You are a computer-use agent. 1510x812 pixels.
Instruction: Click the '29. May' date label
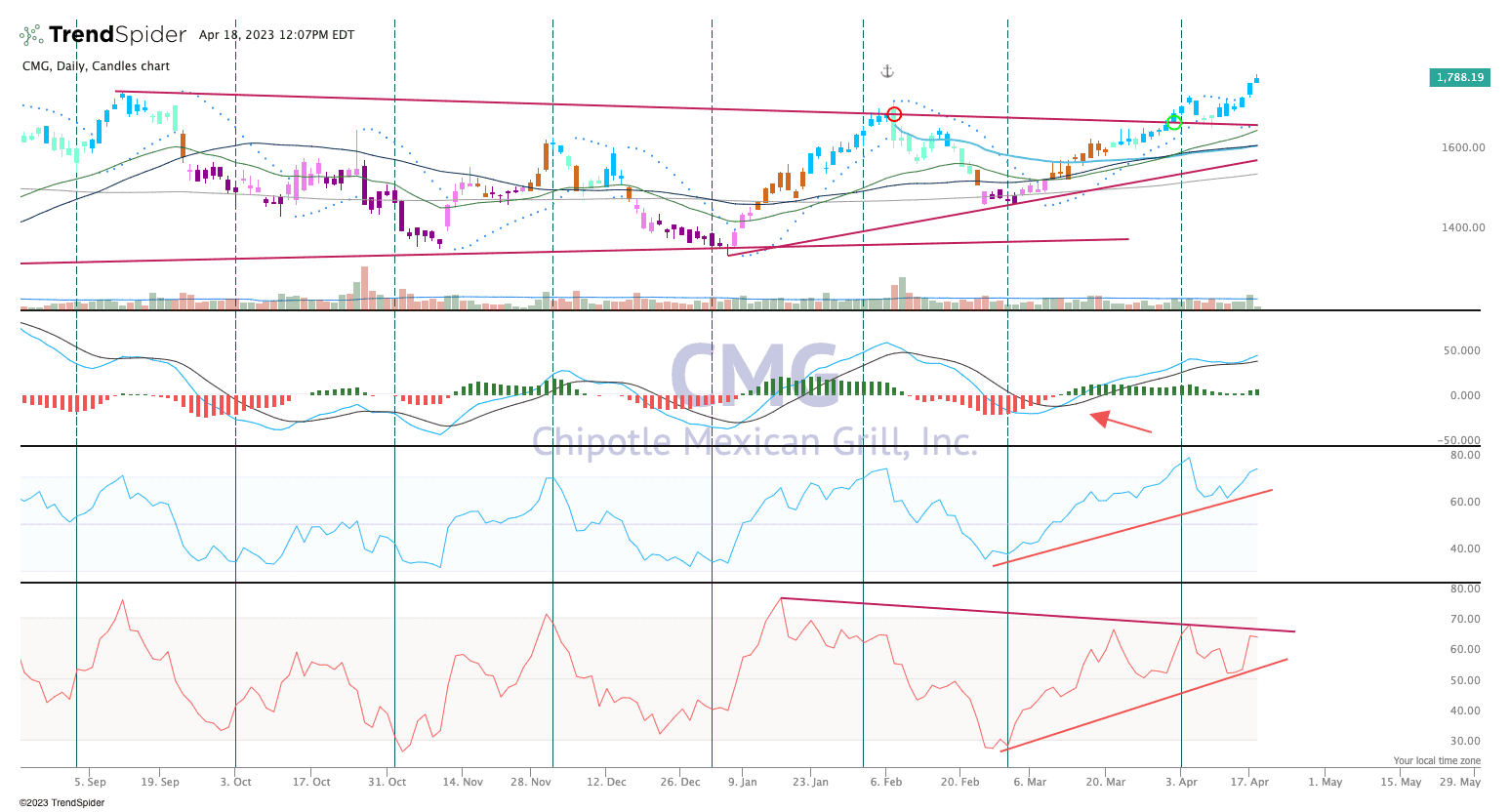[1460, 782]
